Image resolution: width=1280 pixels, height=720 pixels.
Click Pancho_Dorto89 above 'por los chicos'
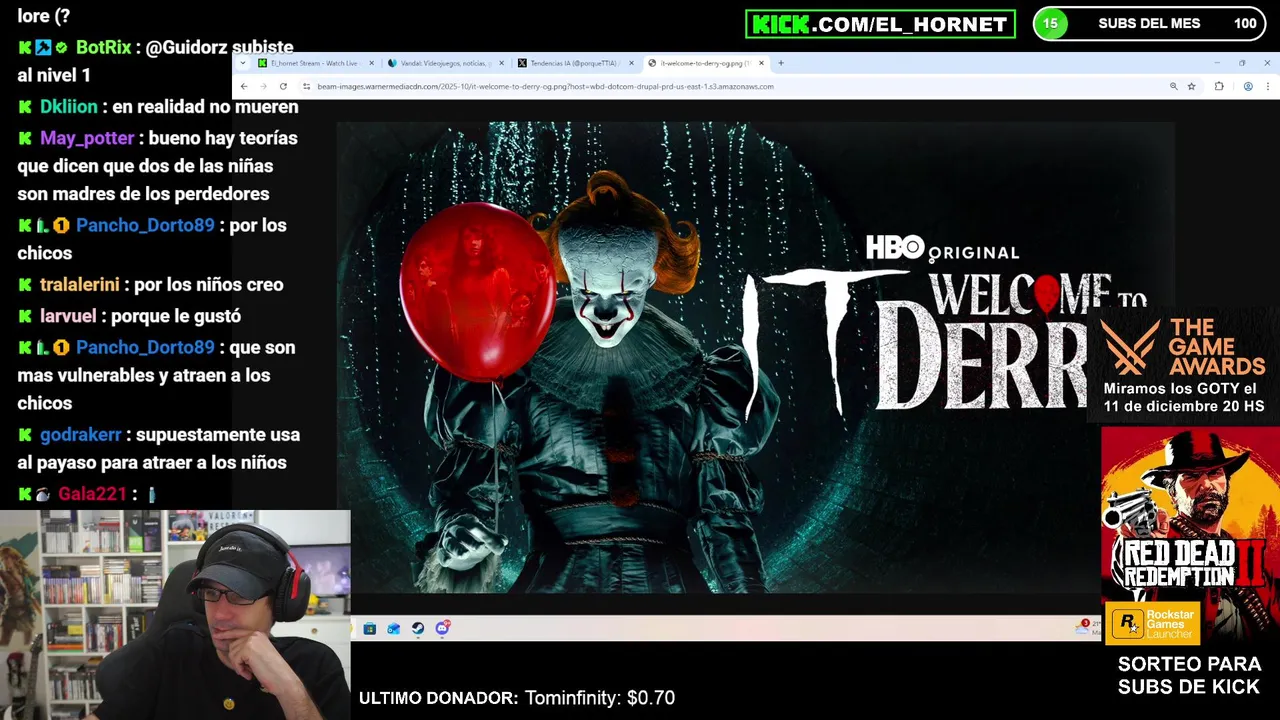(145, 225)
